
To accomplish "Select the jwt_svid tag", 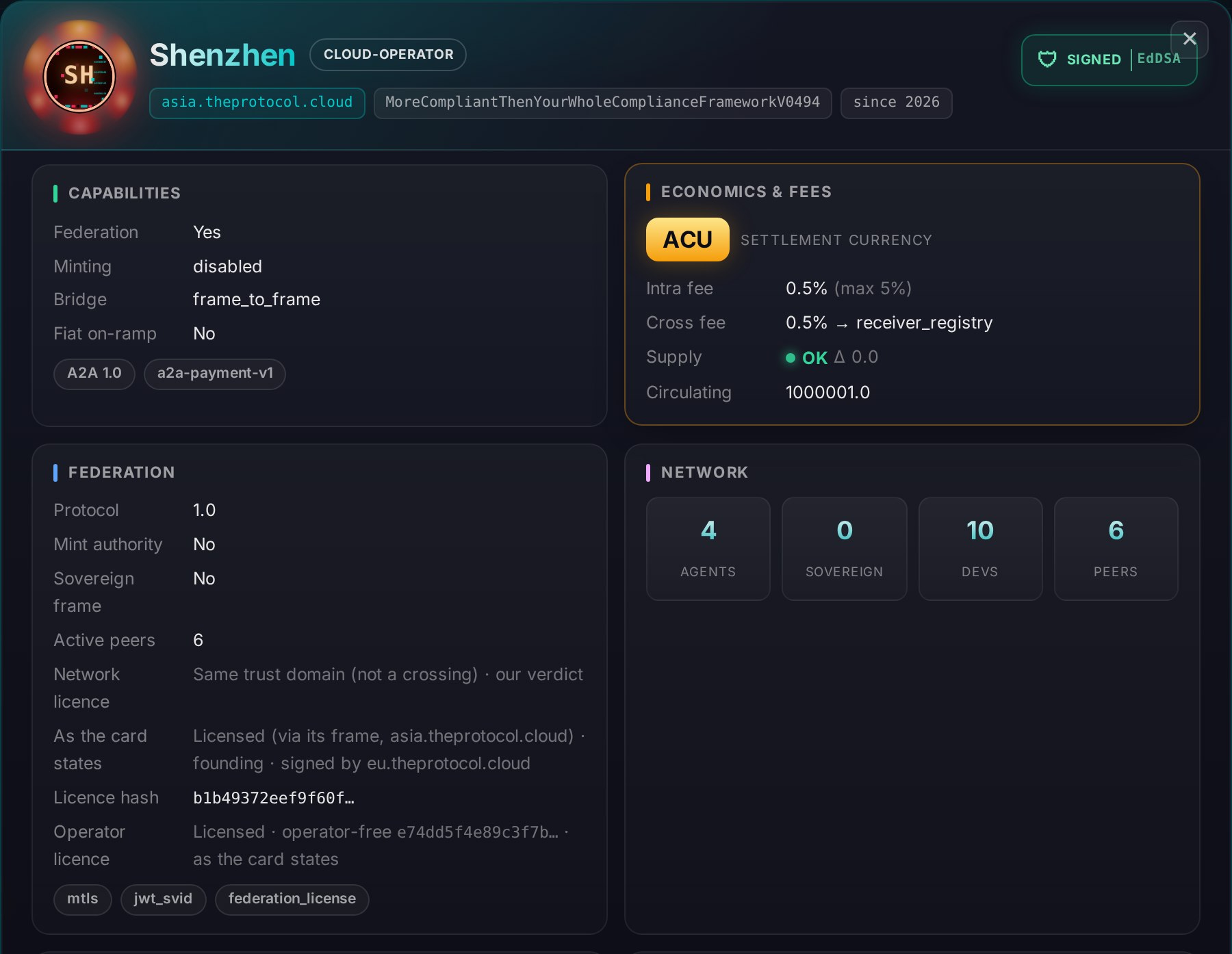I will pyautogui.click(x=163, y=899).
